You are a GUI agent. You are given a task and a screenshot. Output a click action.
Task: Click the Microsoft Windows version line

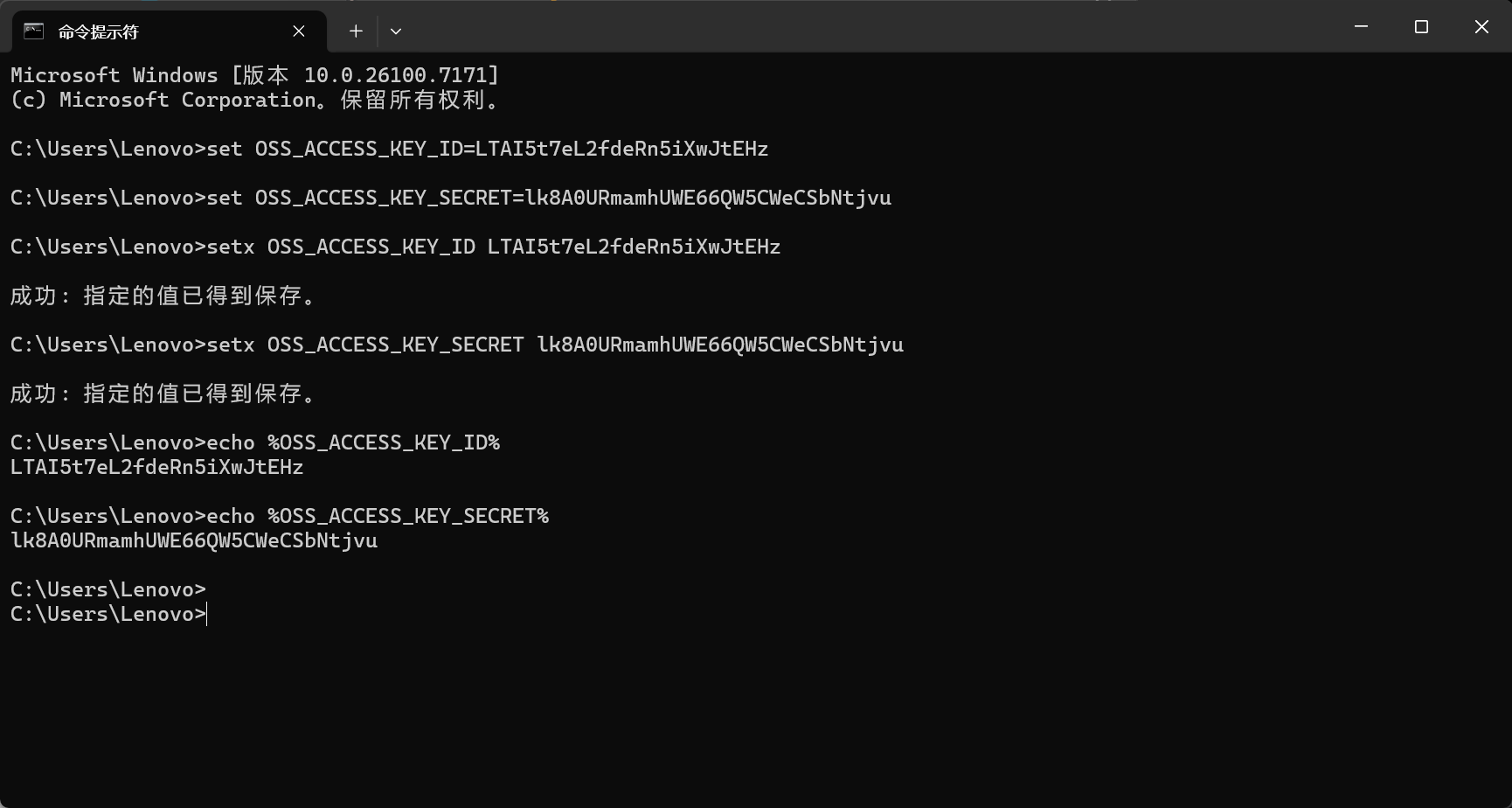(x=254, y=75)
